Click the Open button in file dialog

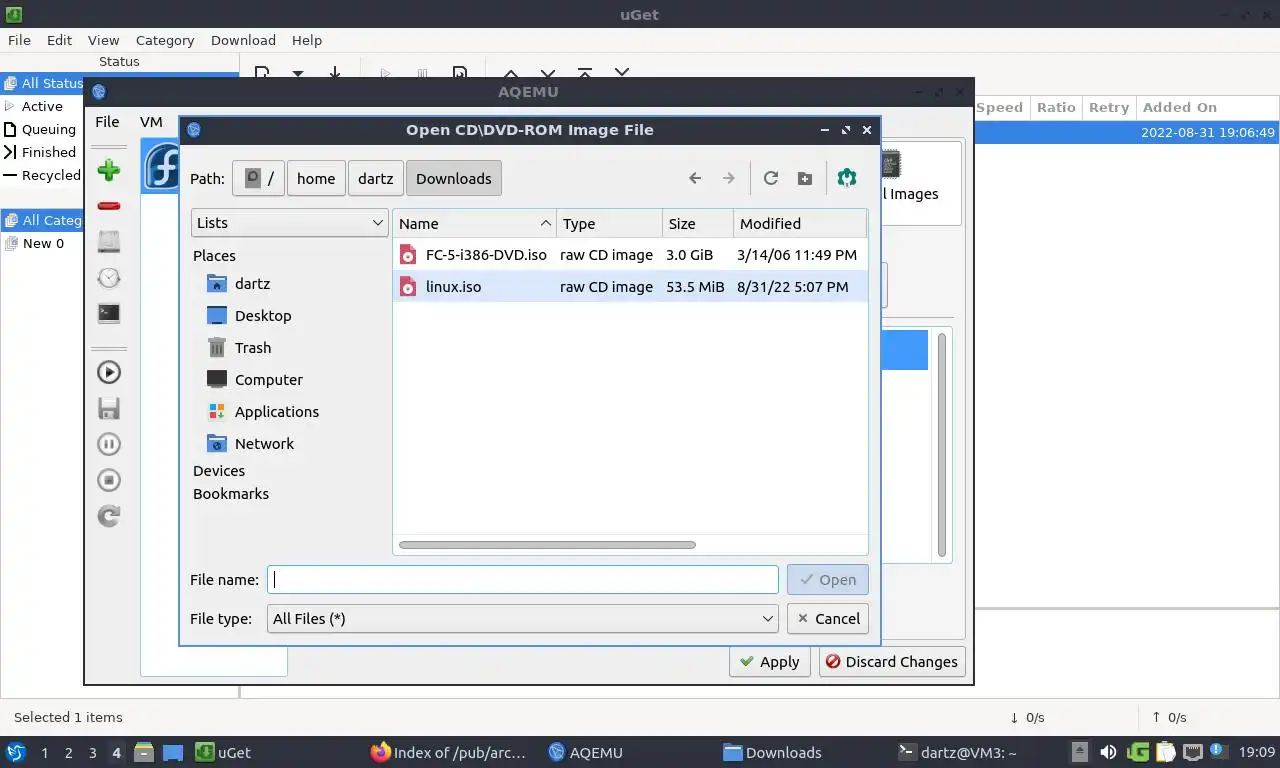click(828, 579)
